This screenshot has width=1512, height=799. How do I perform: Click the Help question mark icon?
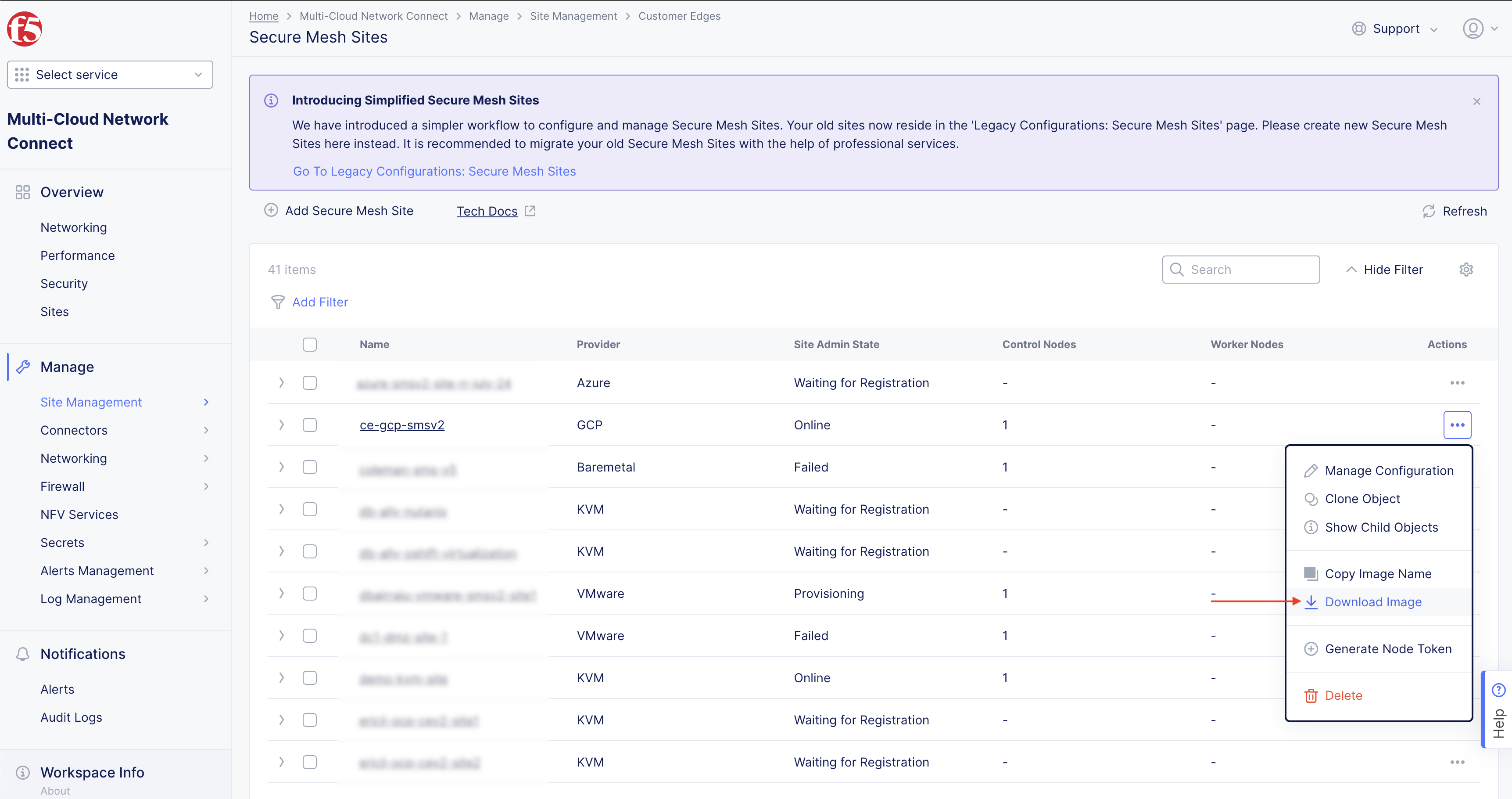point(1498,690)
